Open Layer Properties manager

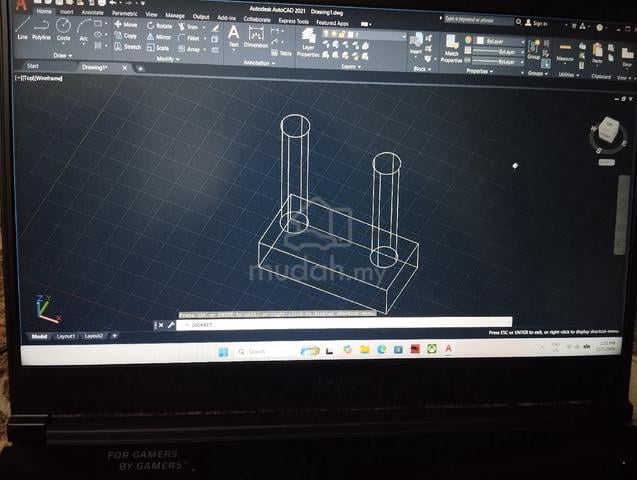(x=308, y=43)
